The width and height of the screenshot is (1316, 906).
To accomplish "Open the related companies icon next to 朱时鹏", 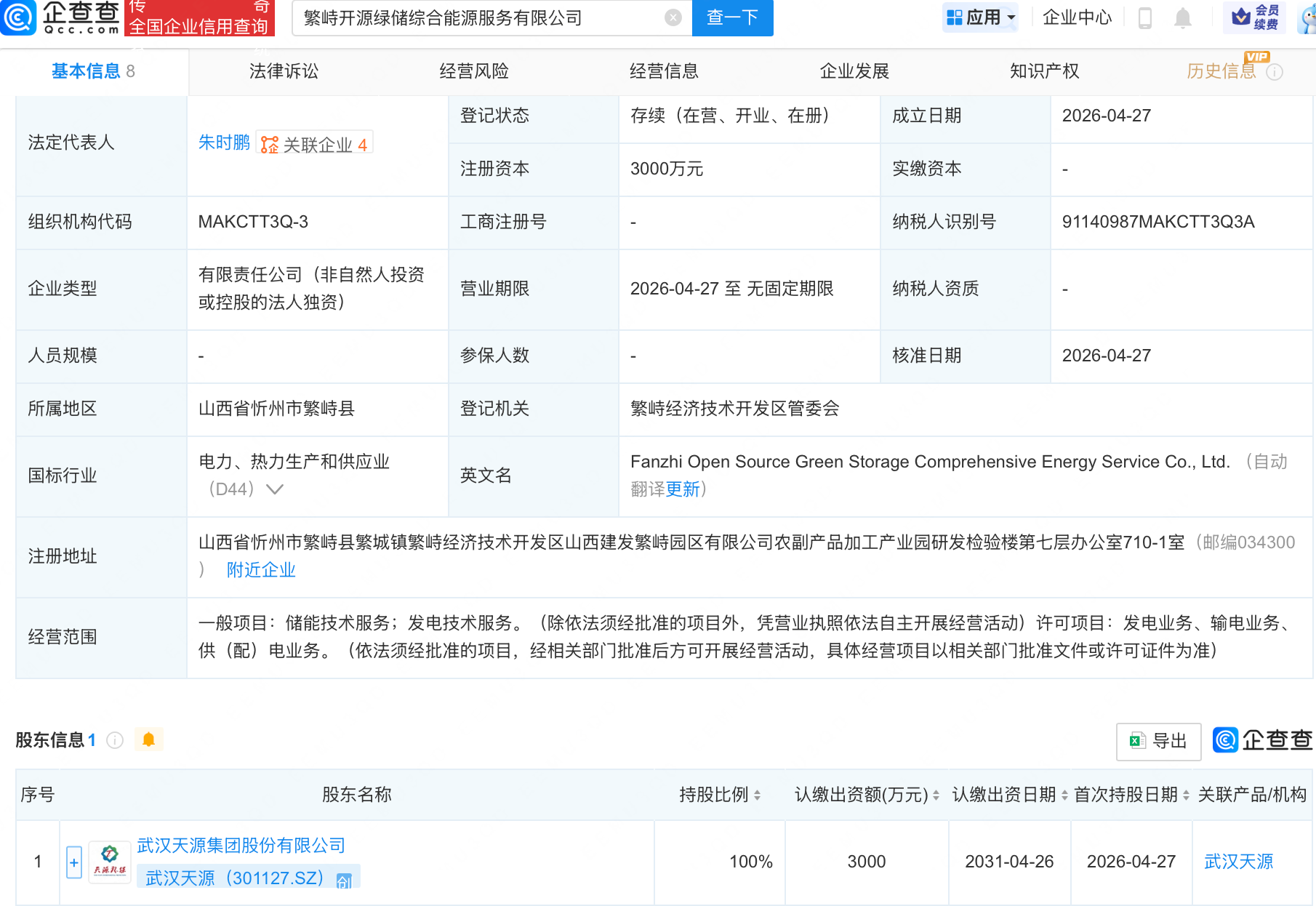I will (x=270, y=145).
